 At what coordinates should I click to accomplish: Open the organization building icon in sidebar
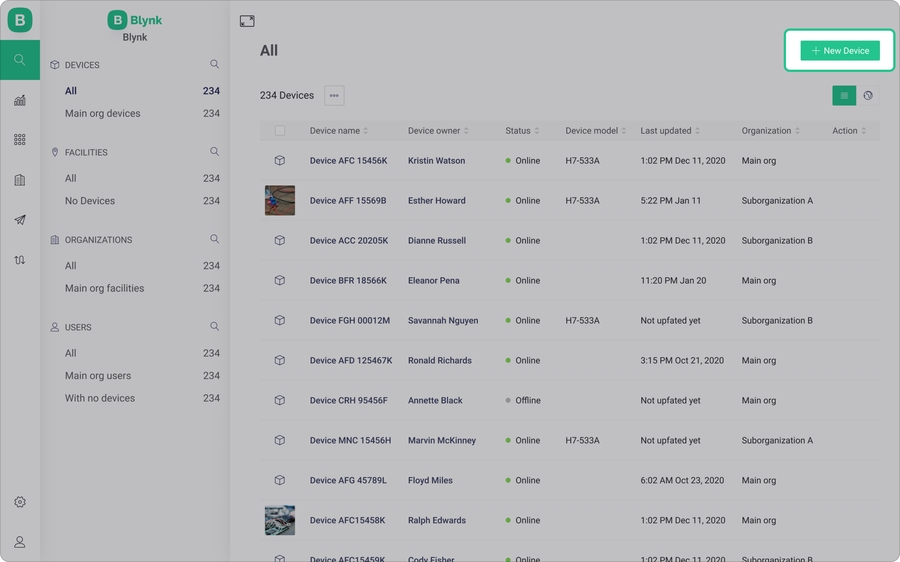(20, 180)
